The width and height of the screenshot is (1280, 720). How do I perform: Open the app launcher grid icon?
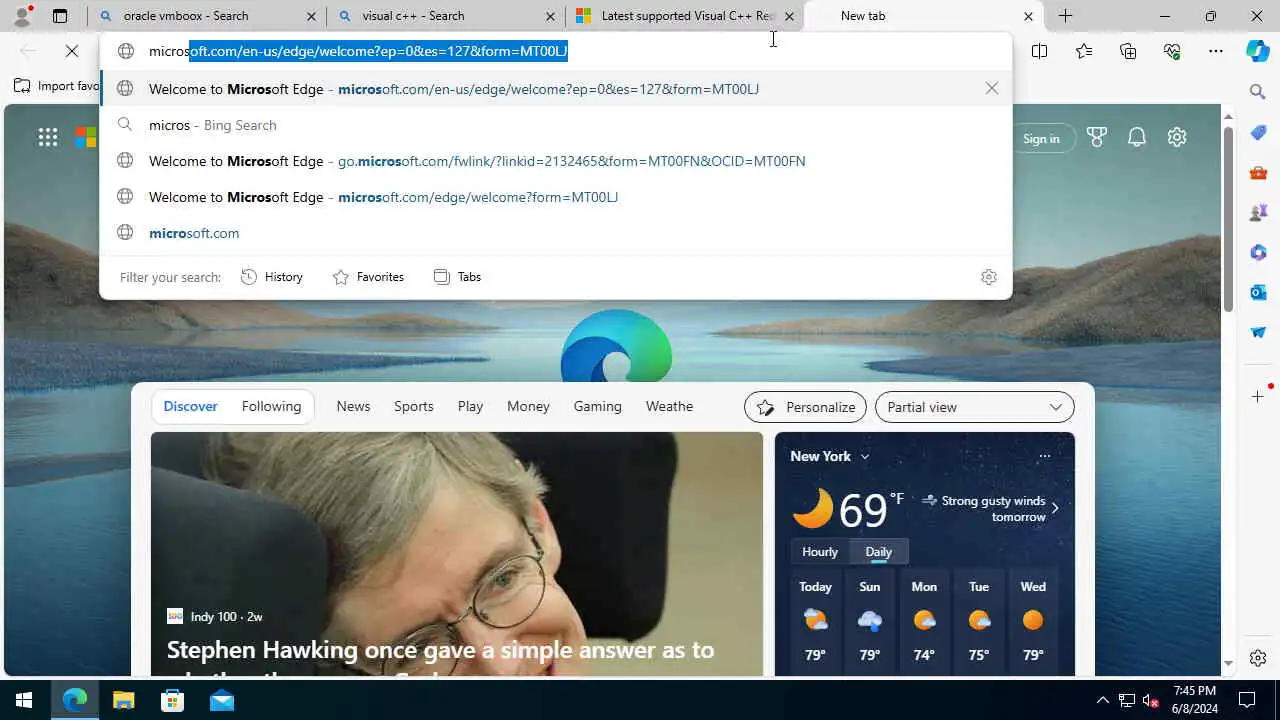coord(47,138)
